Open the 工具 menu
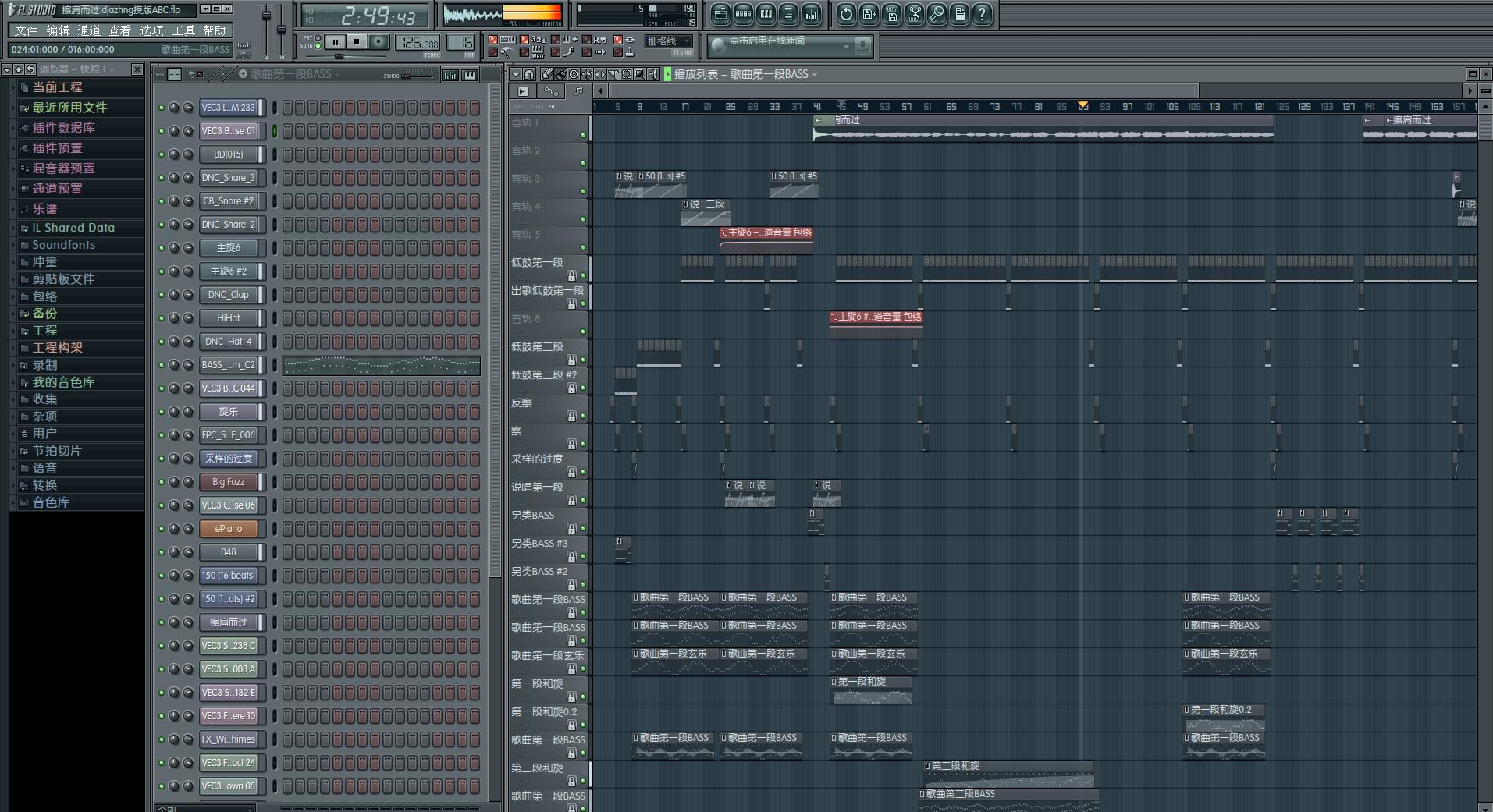 [x=183, y=30]
